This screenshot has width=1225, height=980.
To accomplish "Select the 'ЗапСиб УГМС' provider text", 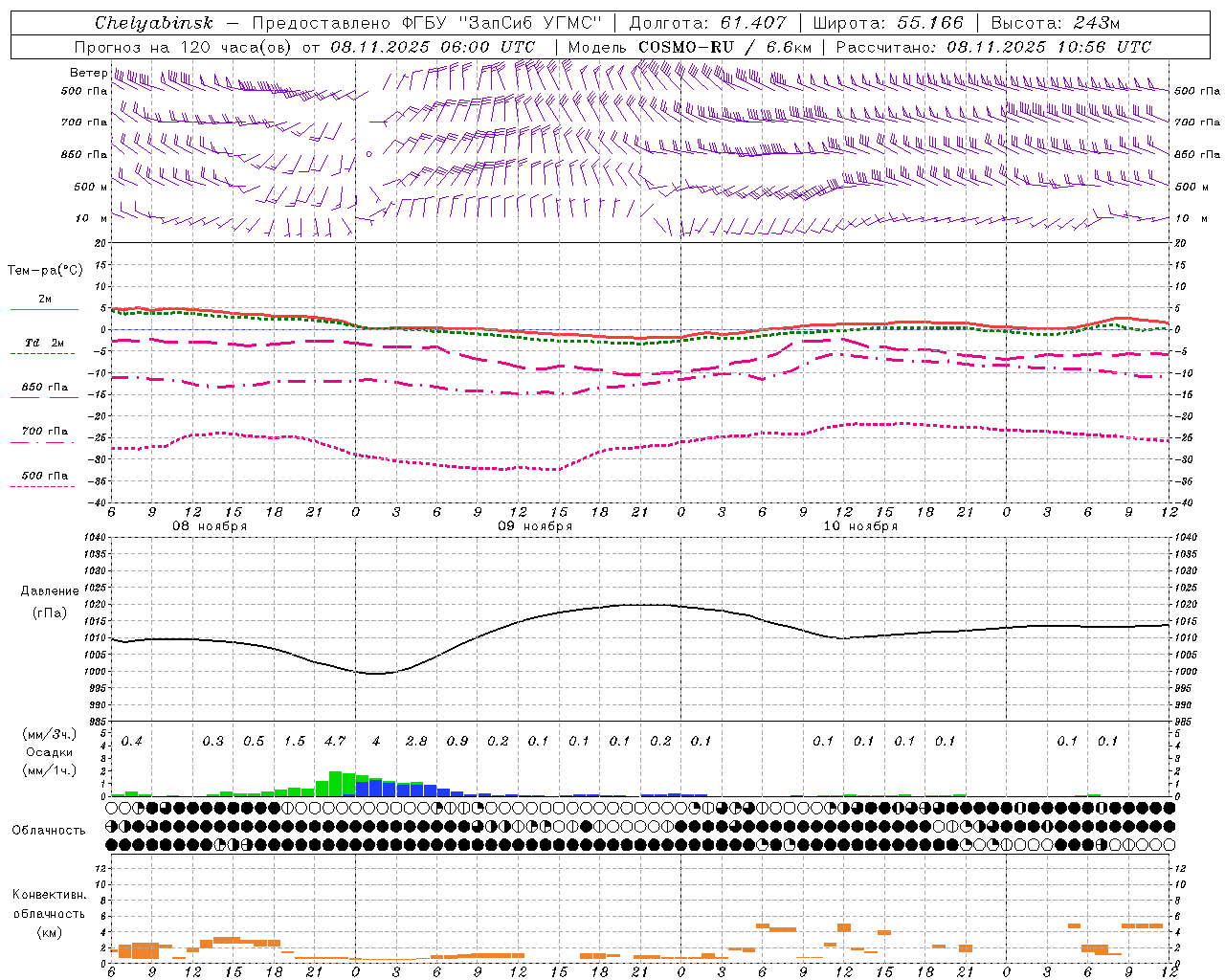I will click(x=531, y=23).
